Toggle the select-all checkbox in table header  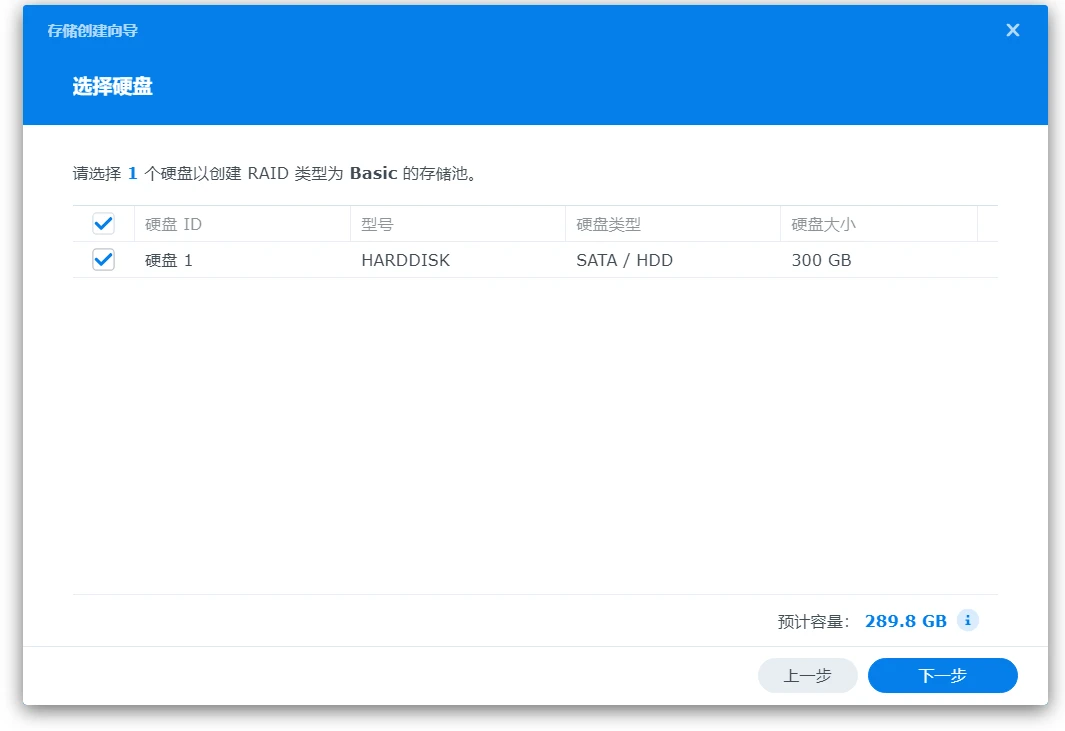(x=103, y=224)
